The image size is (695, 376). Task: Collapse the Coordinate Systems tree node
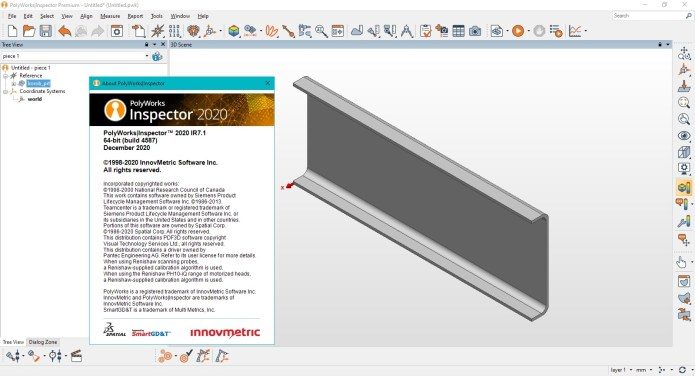click(5, 91)
